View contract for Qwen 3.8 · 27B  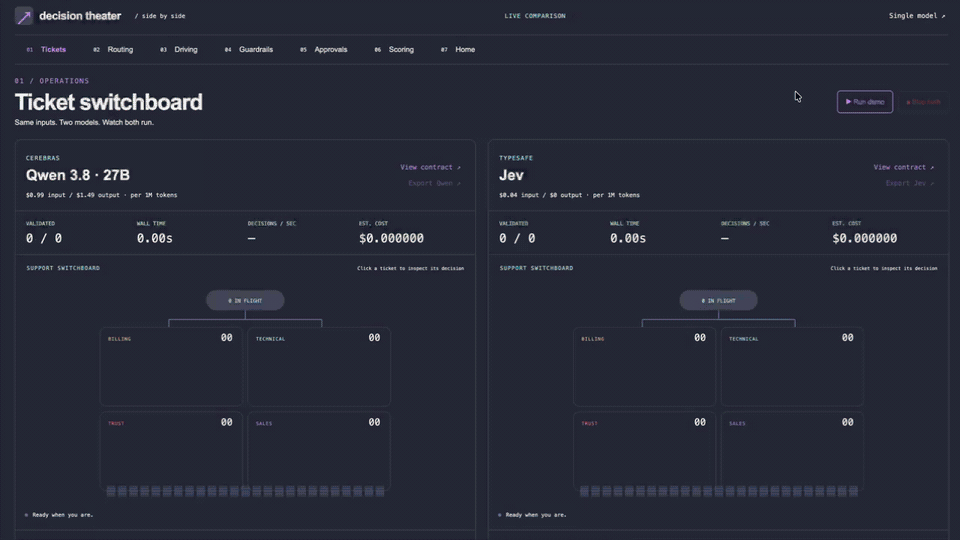point(430,167)
